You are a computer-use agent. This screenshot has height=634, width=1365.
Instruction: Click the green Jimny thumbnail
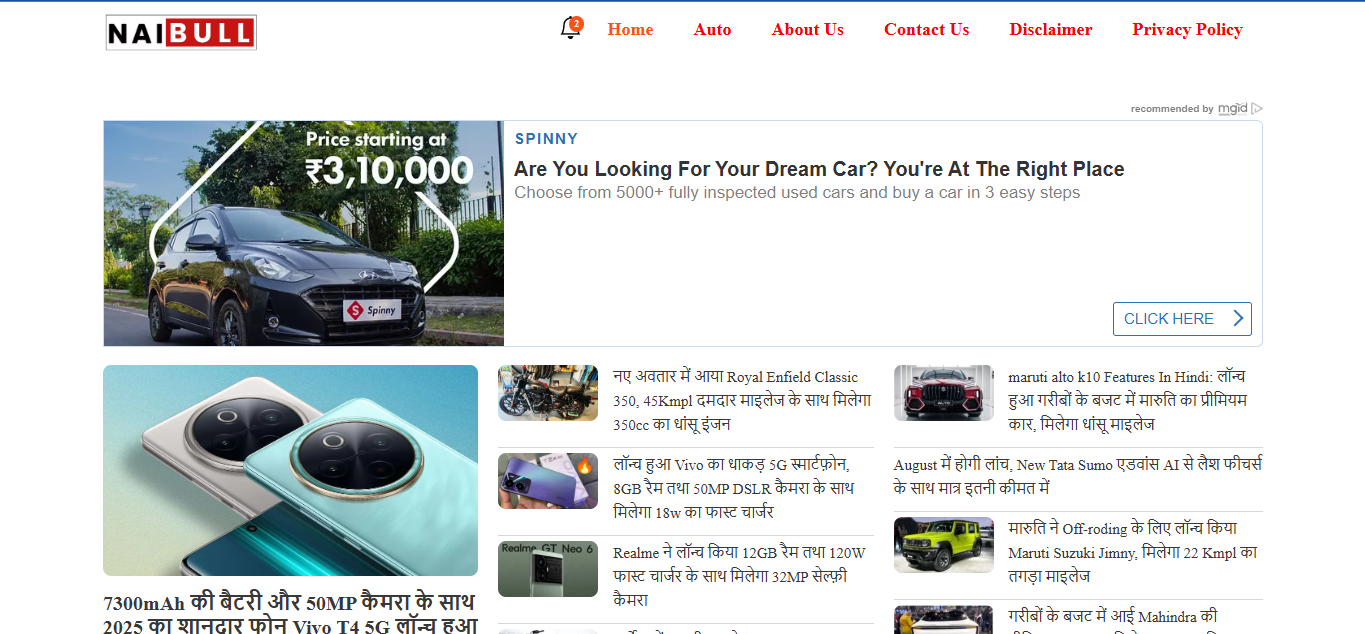[x=944, y=545]
